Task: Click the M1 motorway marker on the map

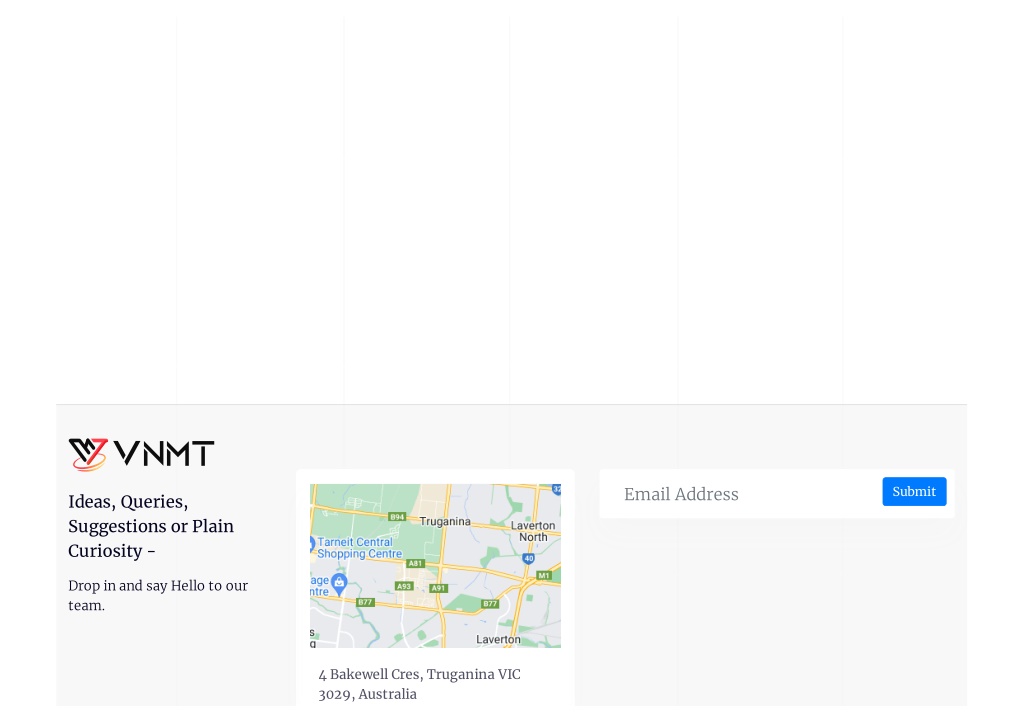Action: pos(544,575)
